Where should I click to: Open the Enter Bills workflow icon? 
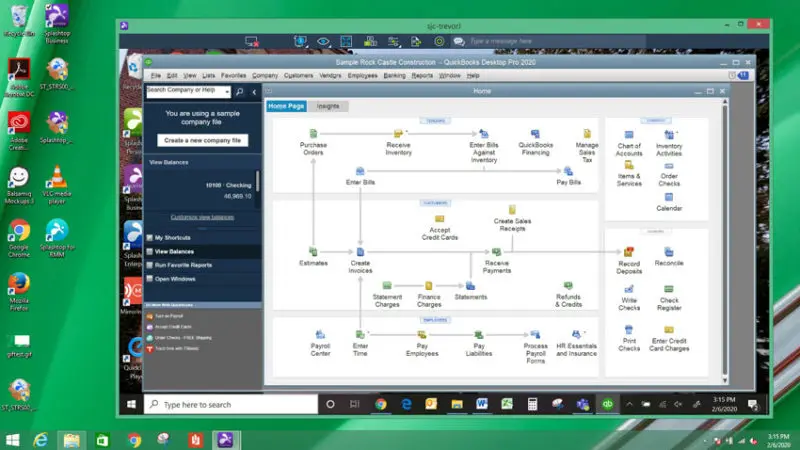click(360, 171)
